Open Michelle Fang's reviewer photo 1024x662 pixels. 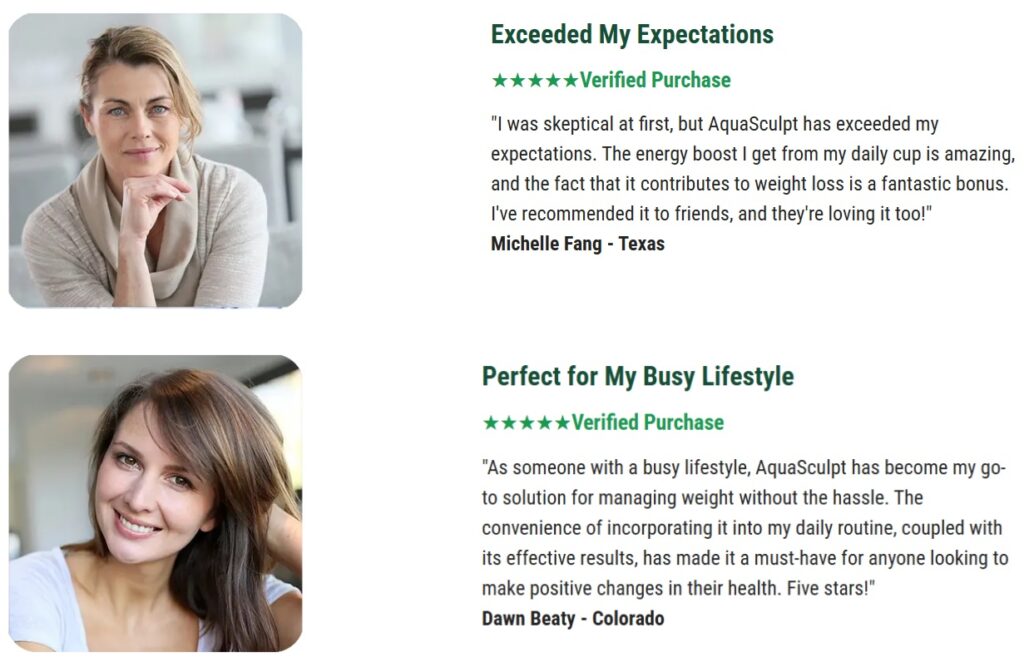click(155, 160)
